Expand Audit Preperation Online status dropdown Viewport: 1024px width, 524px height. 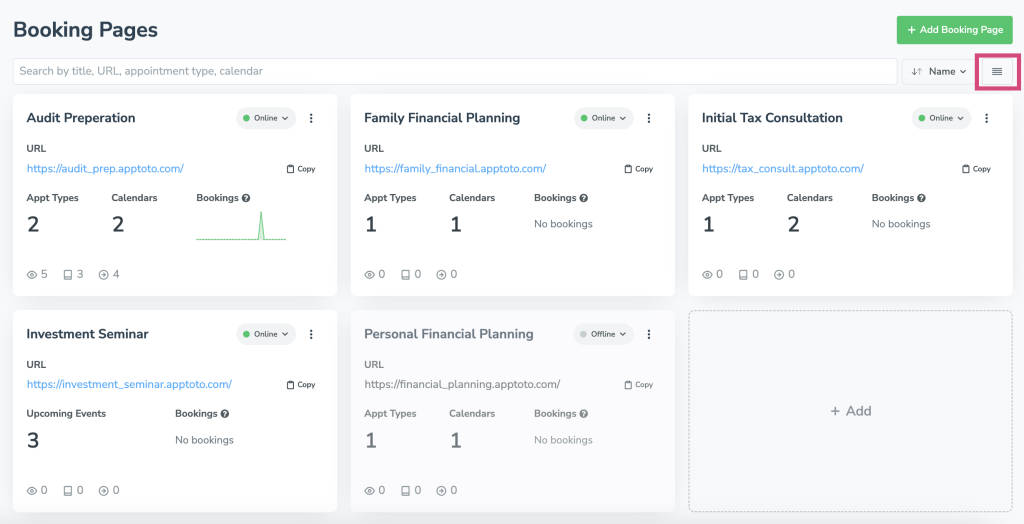266,118
